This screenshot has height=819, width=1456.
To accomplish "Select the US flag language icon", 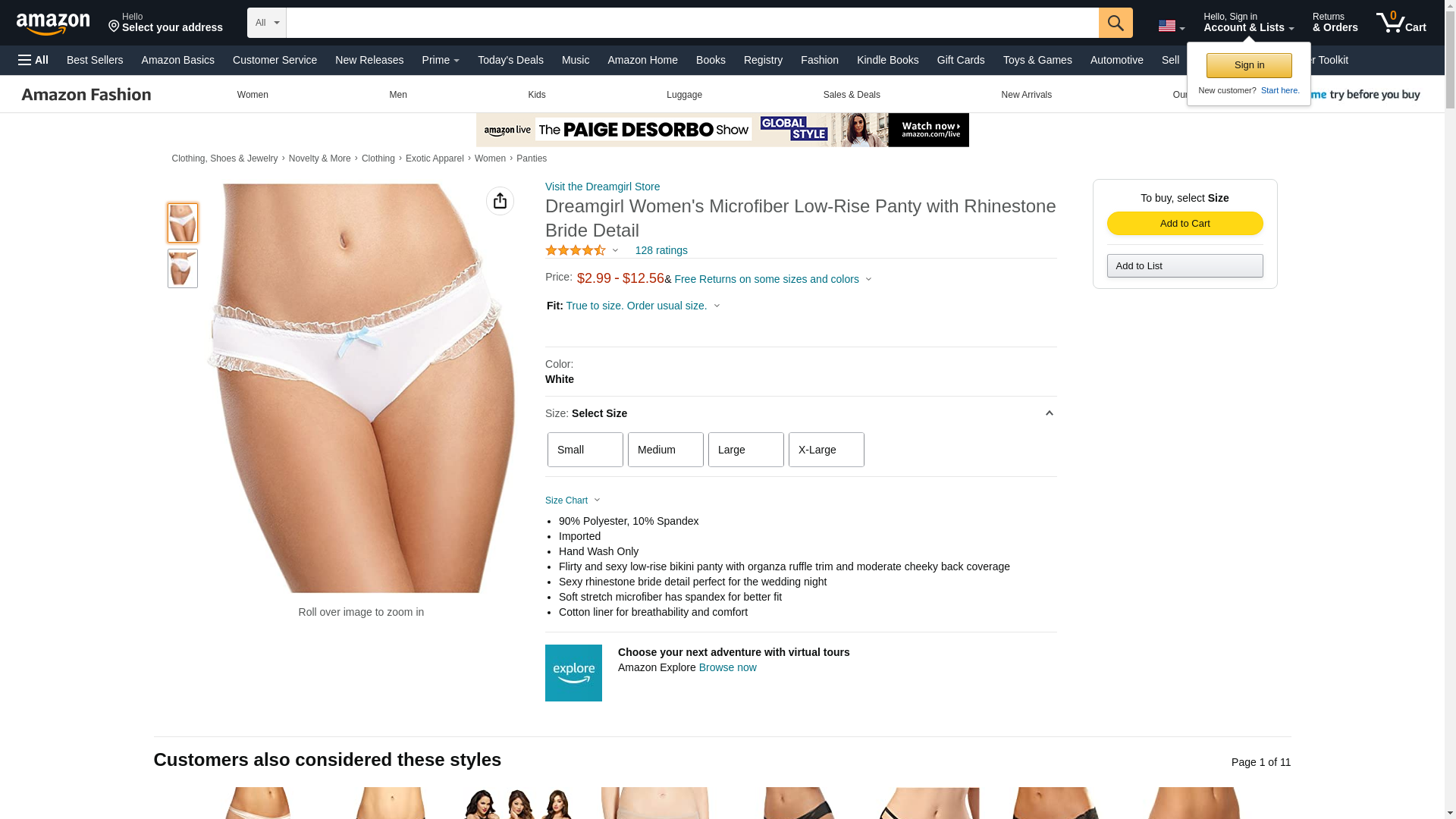I will tap(1171, 27).
